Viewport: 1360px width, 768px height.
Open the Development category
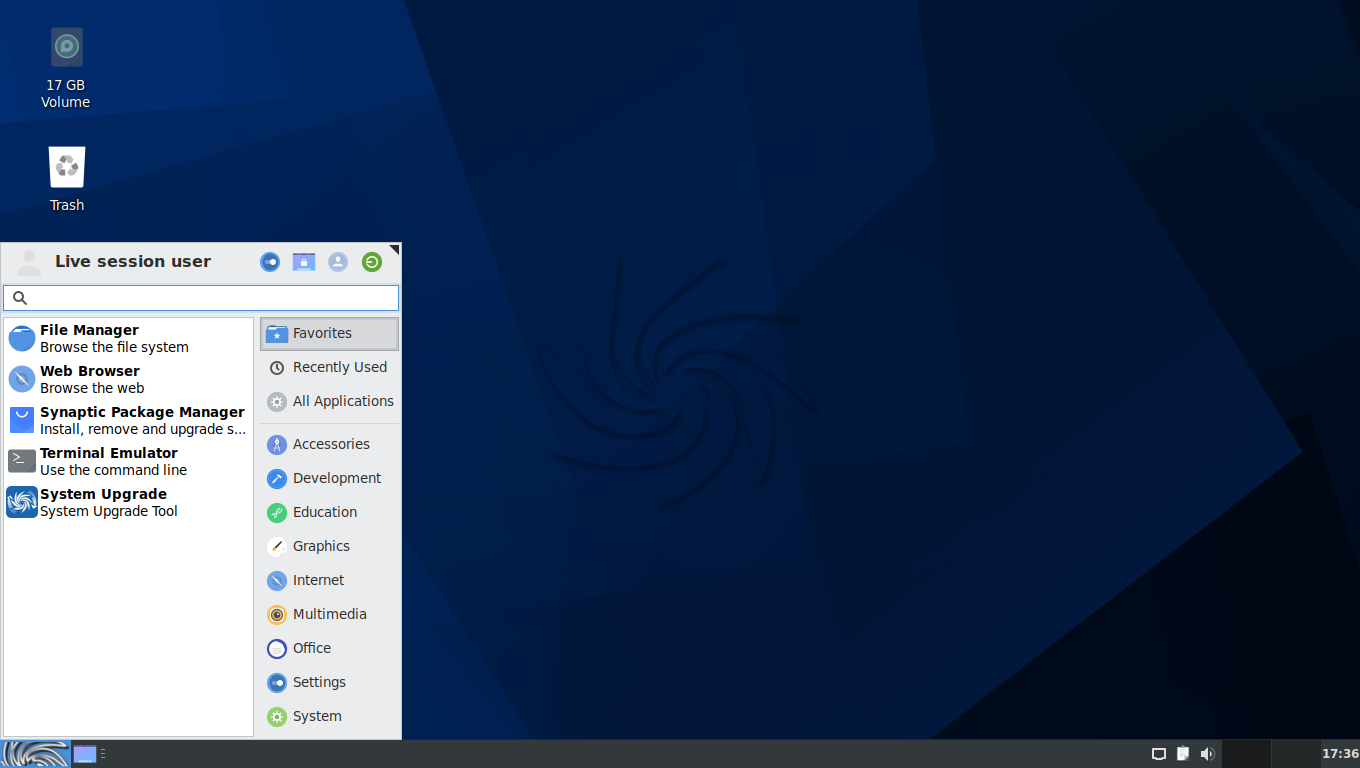pos(329,478)
